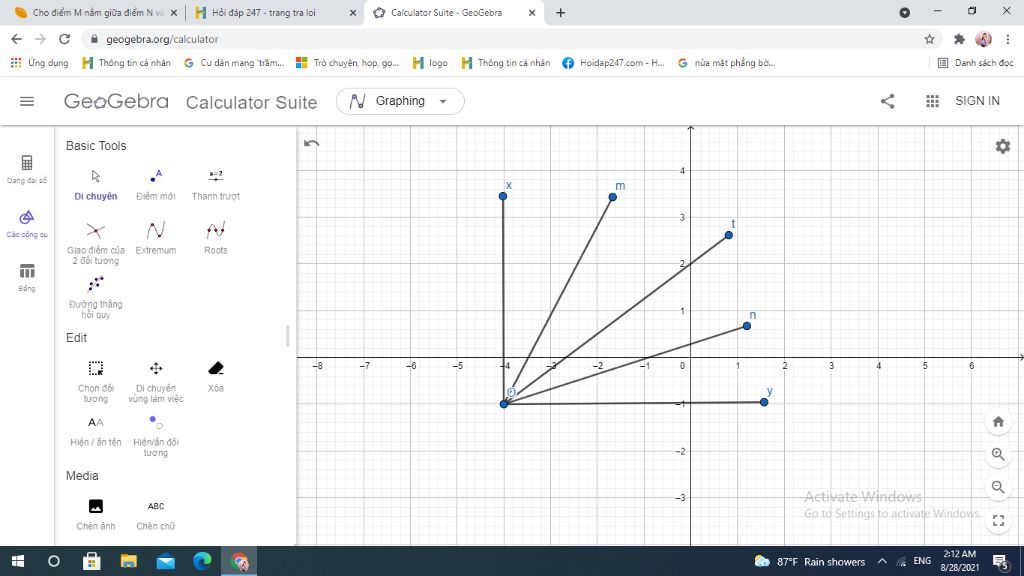Screen dimensions: 1024x576
Task: Click point t on the graph
Action: click(729, 235)
